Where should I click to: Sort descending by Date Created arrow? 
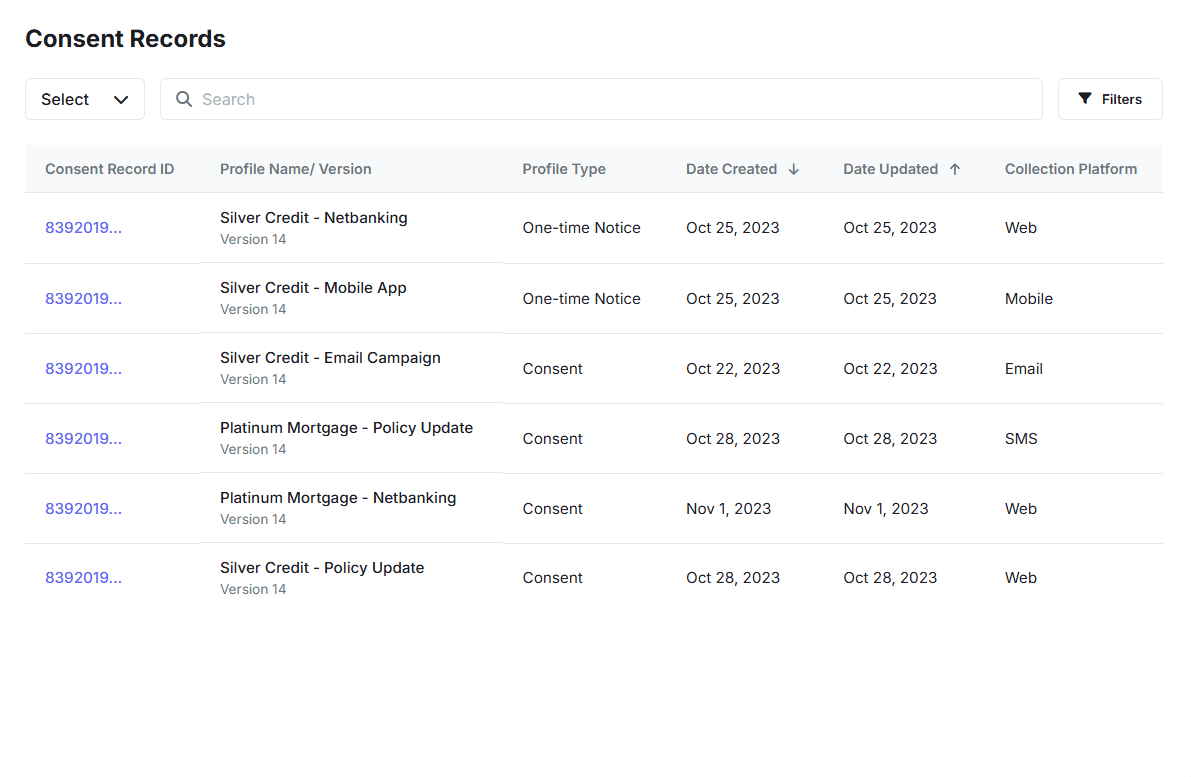click(794, 169)
